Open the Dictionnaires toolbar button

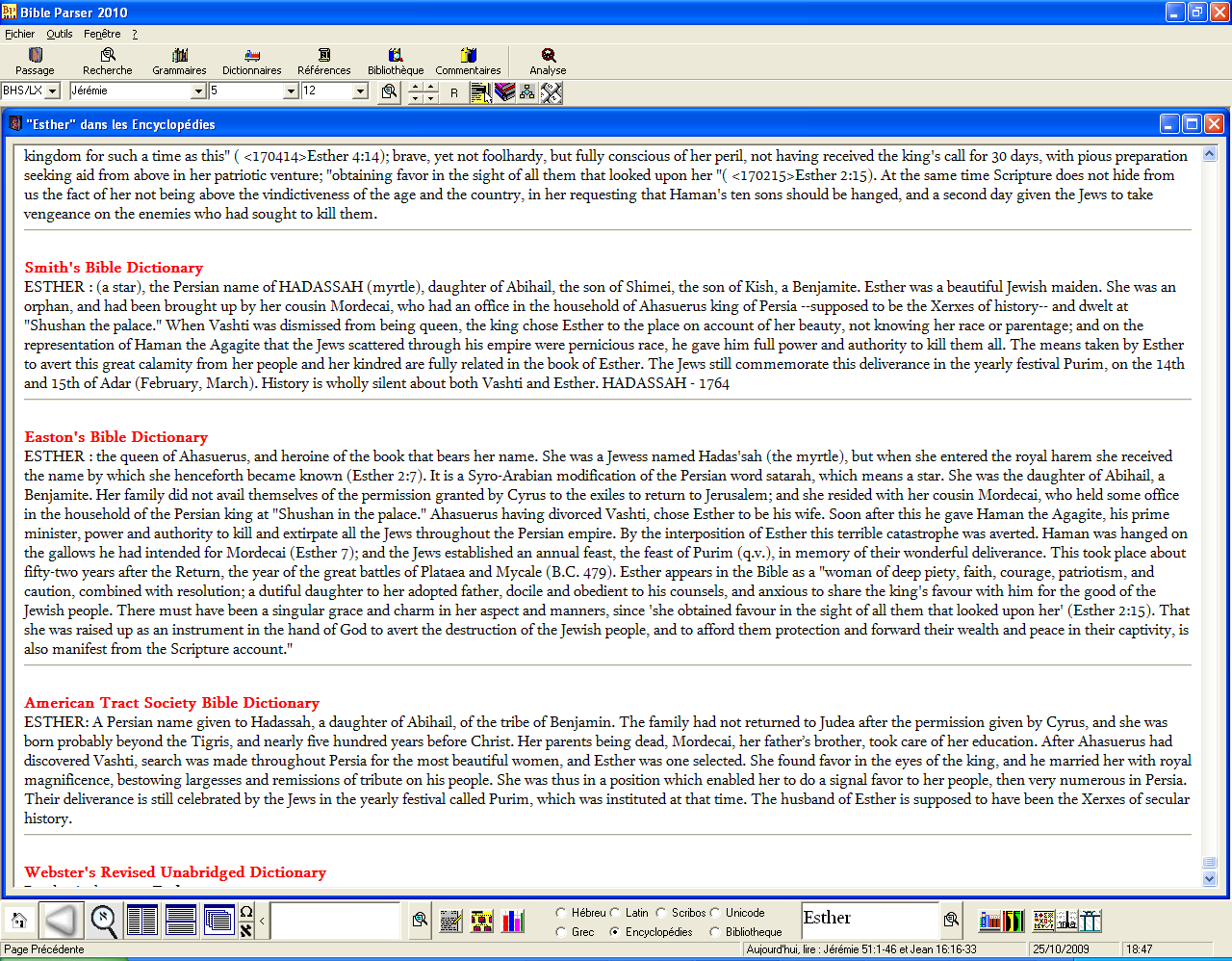click(252, 62)
